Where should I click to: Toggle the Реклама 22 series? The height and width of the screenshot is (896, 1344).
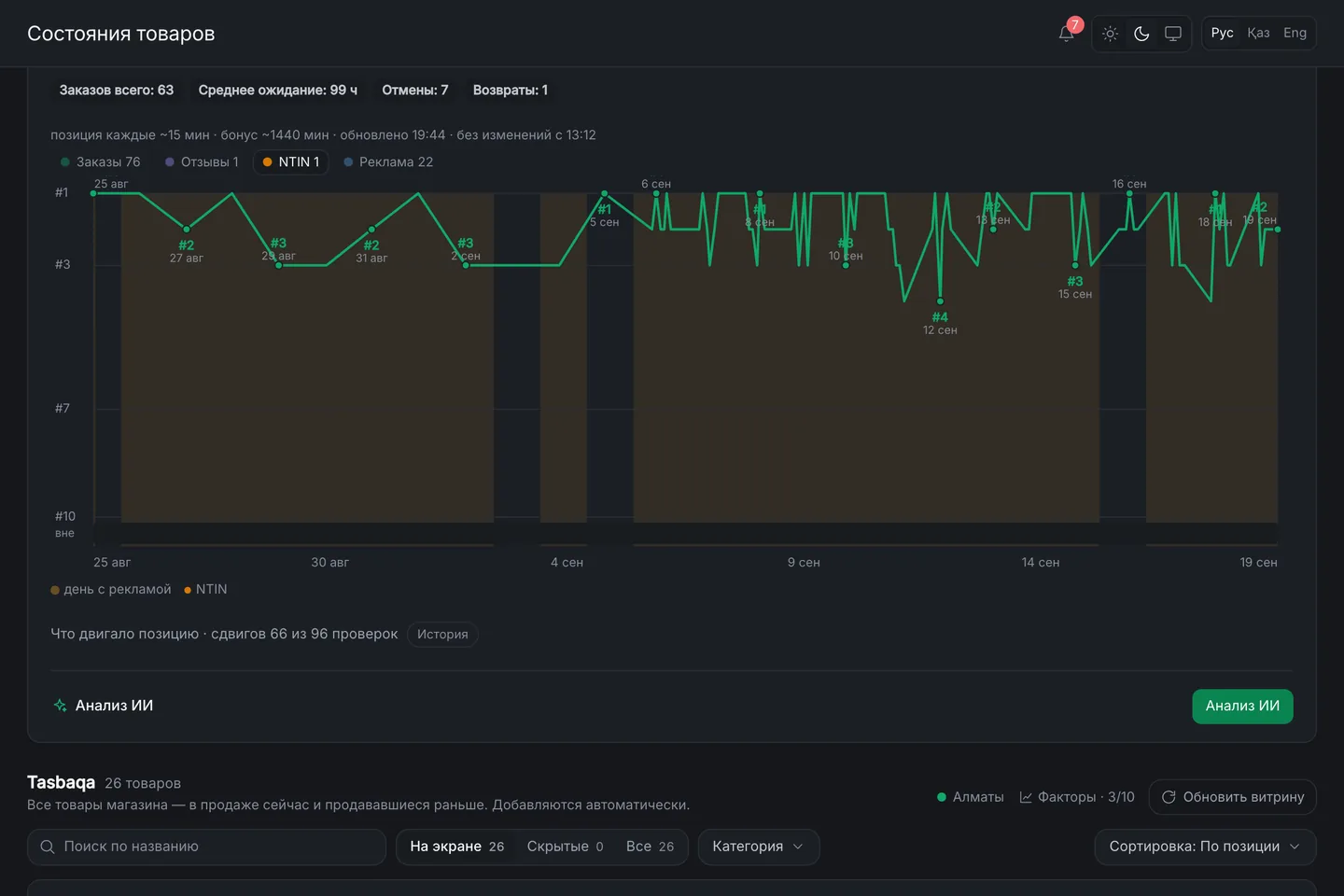coord(388,161)
